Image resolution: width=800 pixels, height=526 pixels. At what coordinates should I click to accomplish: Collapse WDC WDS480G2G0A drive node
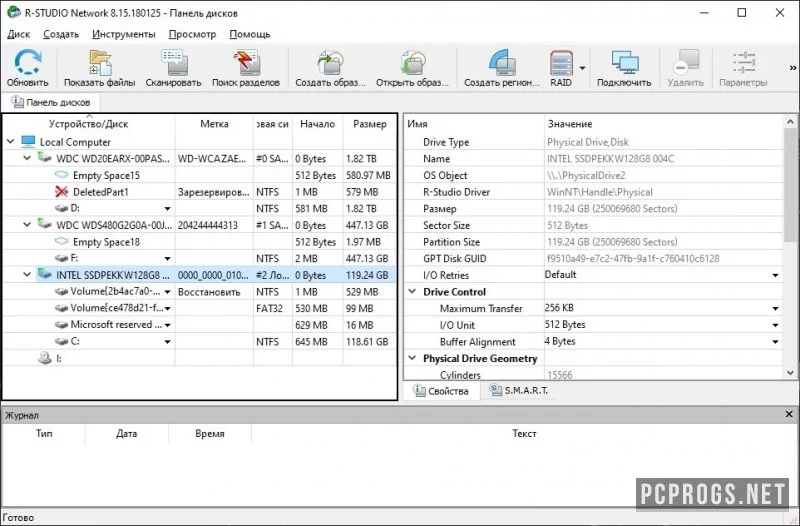[28, 224]
